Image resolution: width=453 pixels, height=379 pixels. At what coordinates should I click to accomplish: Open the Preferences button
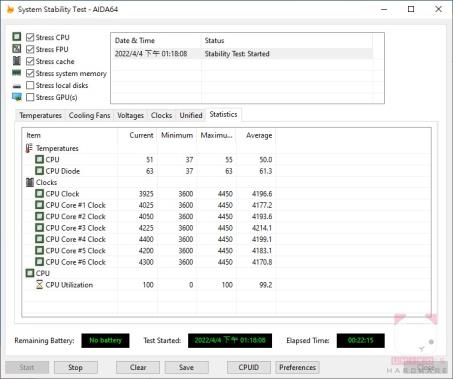pos(297,367)
